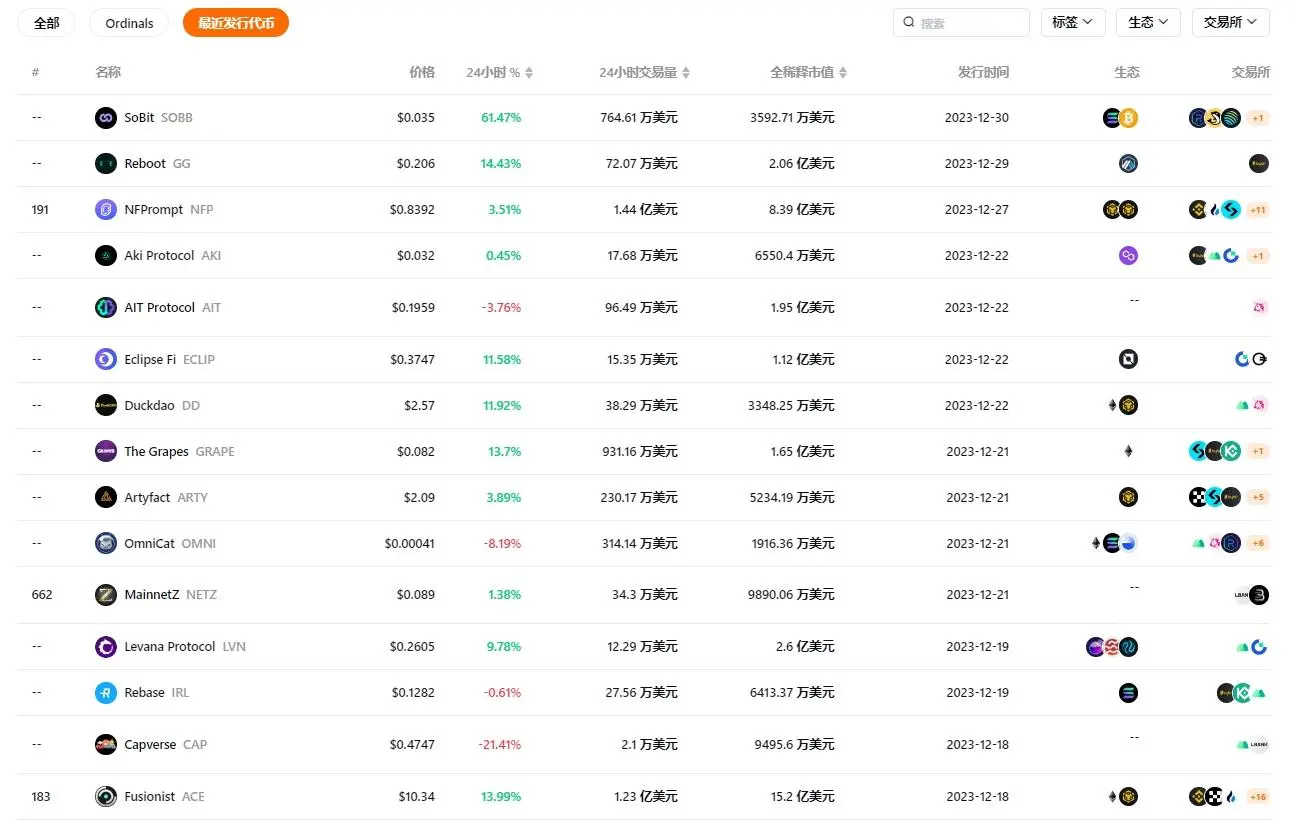The width and height of the screenshot is (1296, 823).
Task: Click the 名称 column header
Action: tap(108, 72)
